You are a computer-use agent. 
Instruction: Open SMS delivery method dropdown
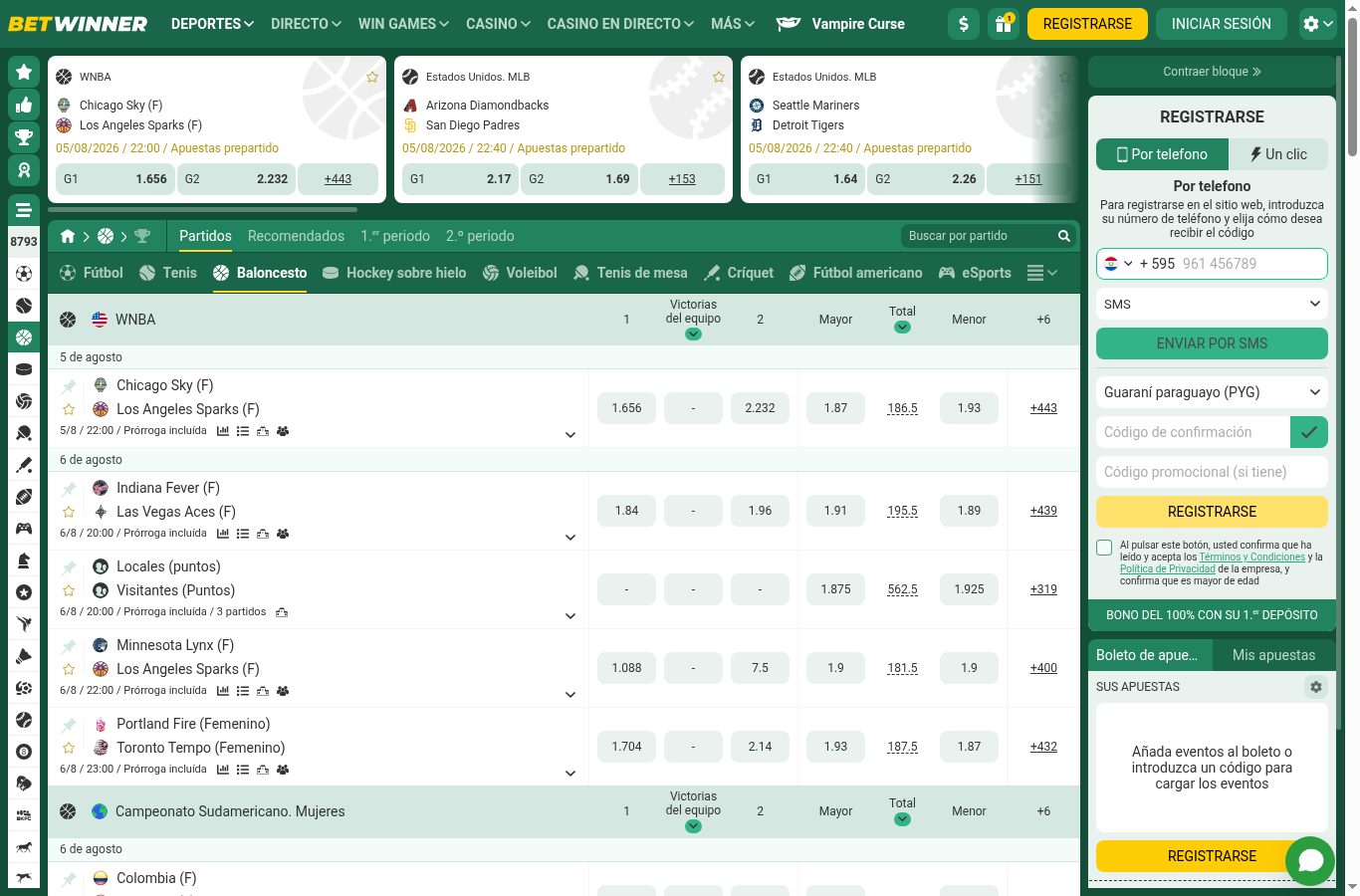pos(1212,304)
